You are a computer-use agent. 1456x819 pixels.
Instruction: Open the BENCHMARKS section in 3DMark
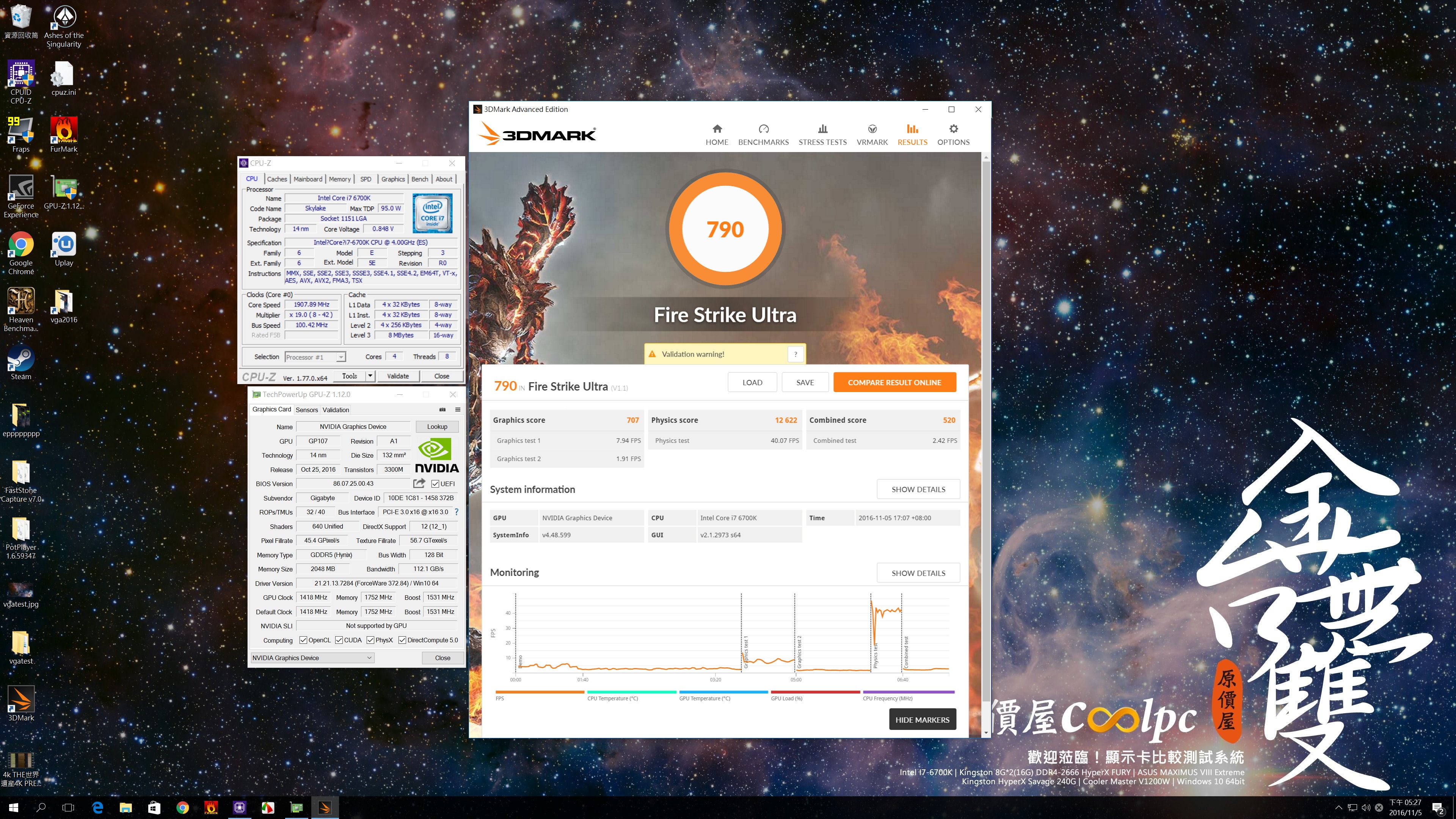click(x=763, y=135)
